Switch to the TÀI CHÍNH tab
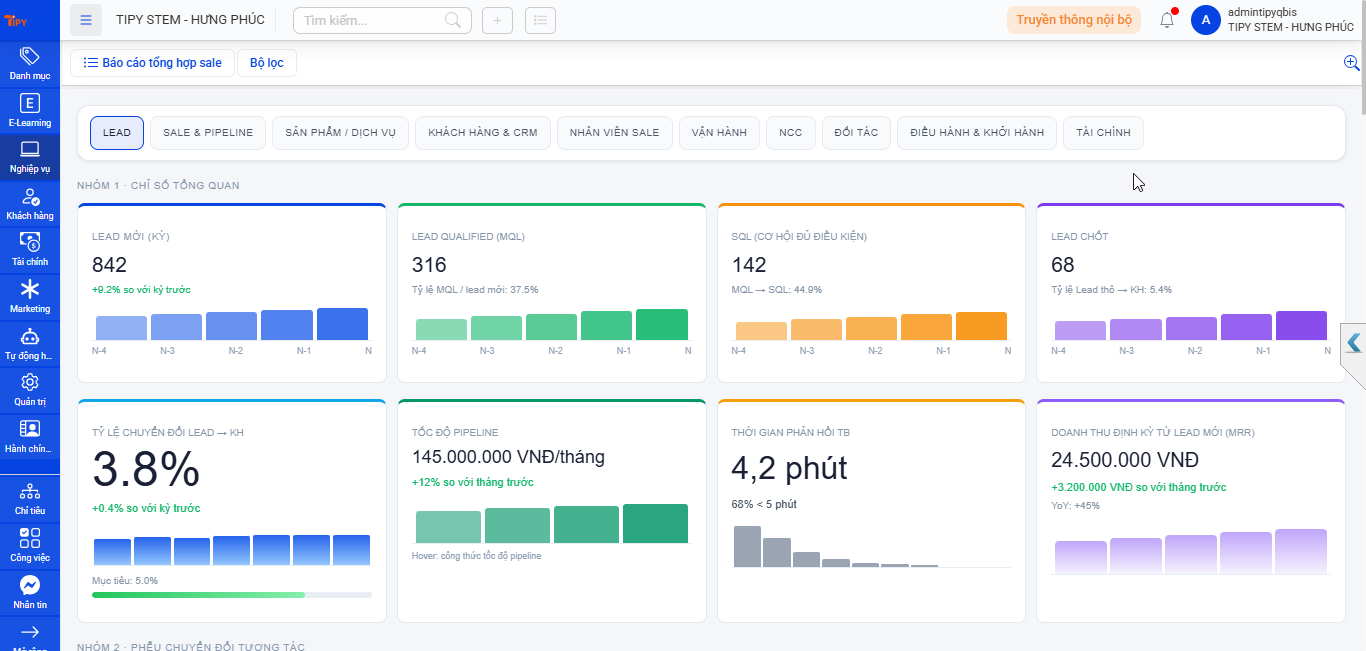Screen dimensions: 1366x651 [1103, 133]
